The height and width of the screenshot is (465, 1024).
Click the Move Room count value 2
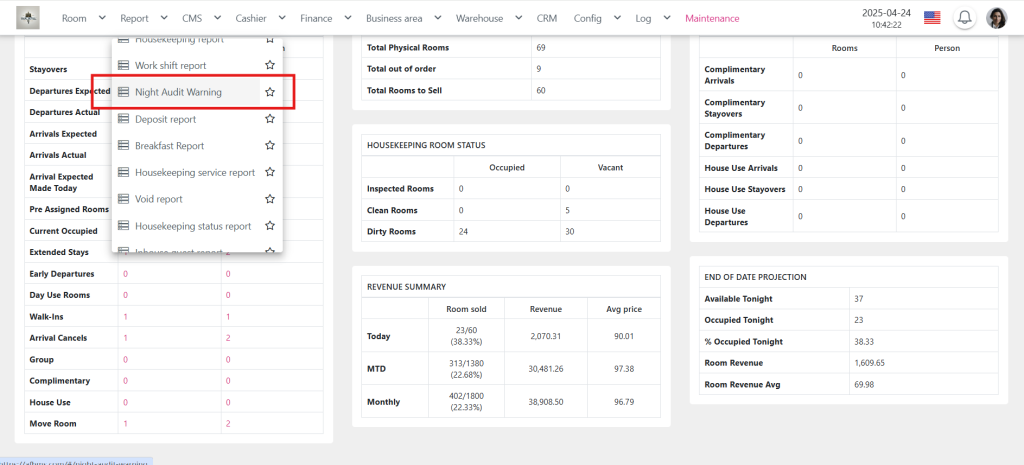point(228,424)
